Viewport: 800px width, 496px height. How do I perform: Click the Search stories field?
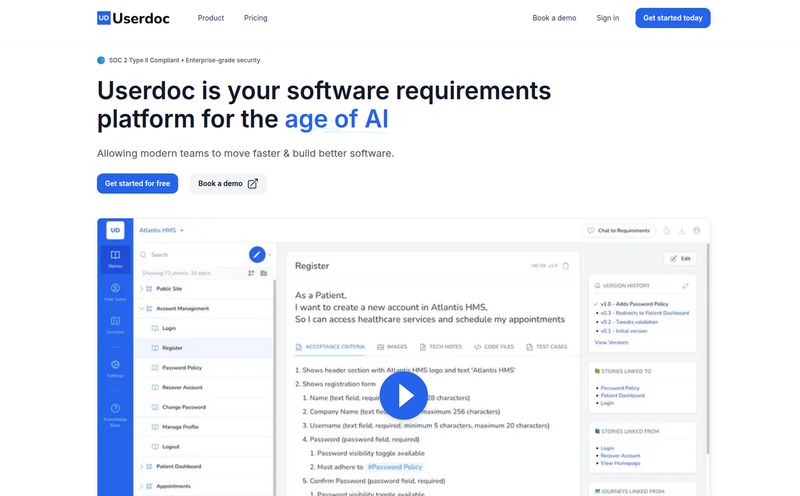[x=193, y=255]
